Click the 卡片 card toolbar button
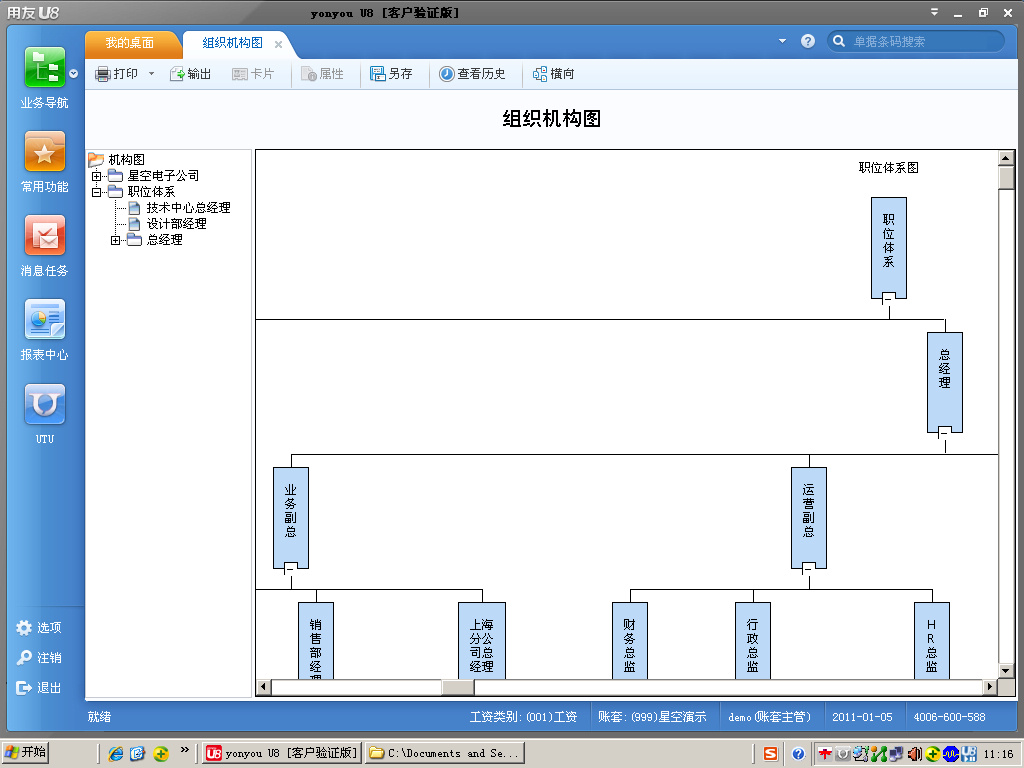 253,74
